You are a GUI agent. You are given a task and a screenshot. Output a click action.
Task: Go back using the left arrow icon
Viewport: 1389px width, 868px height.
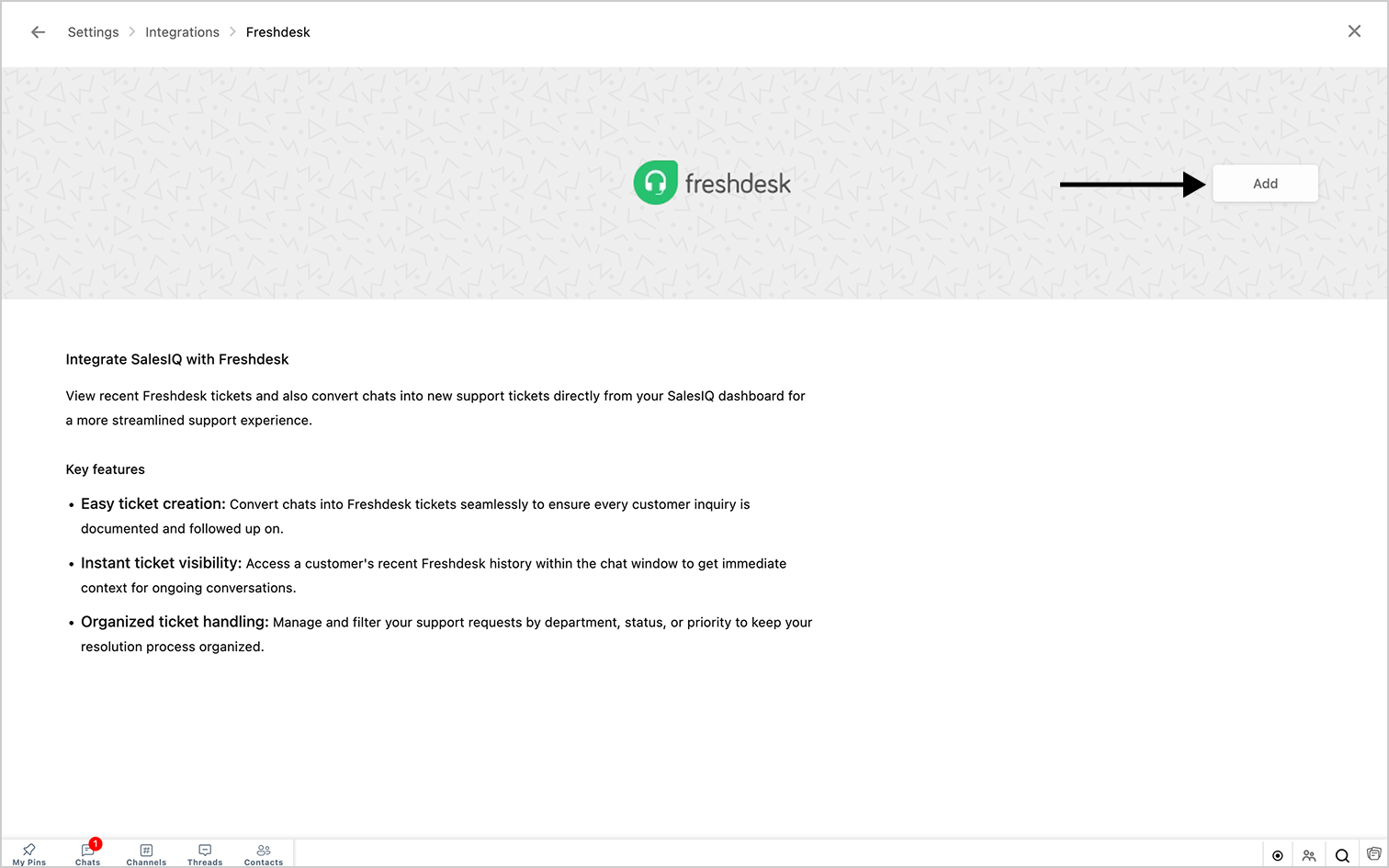click(38, 32)
